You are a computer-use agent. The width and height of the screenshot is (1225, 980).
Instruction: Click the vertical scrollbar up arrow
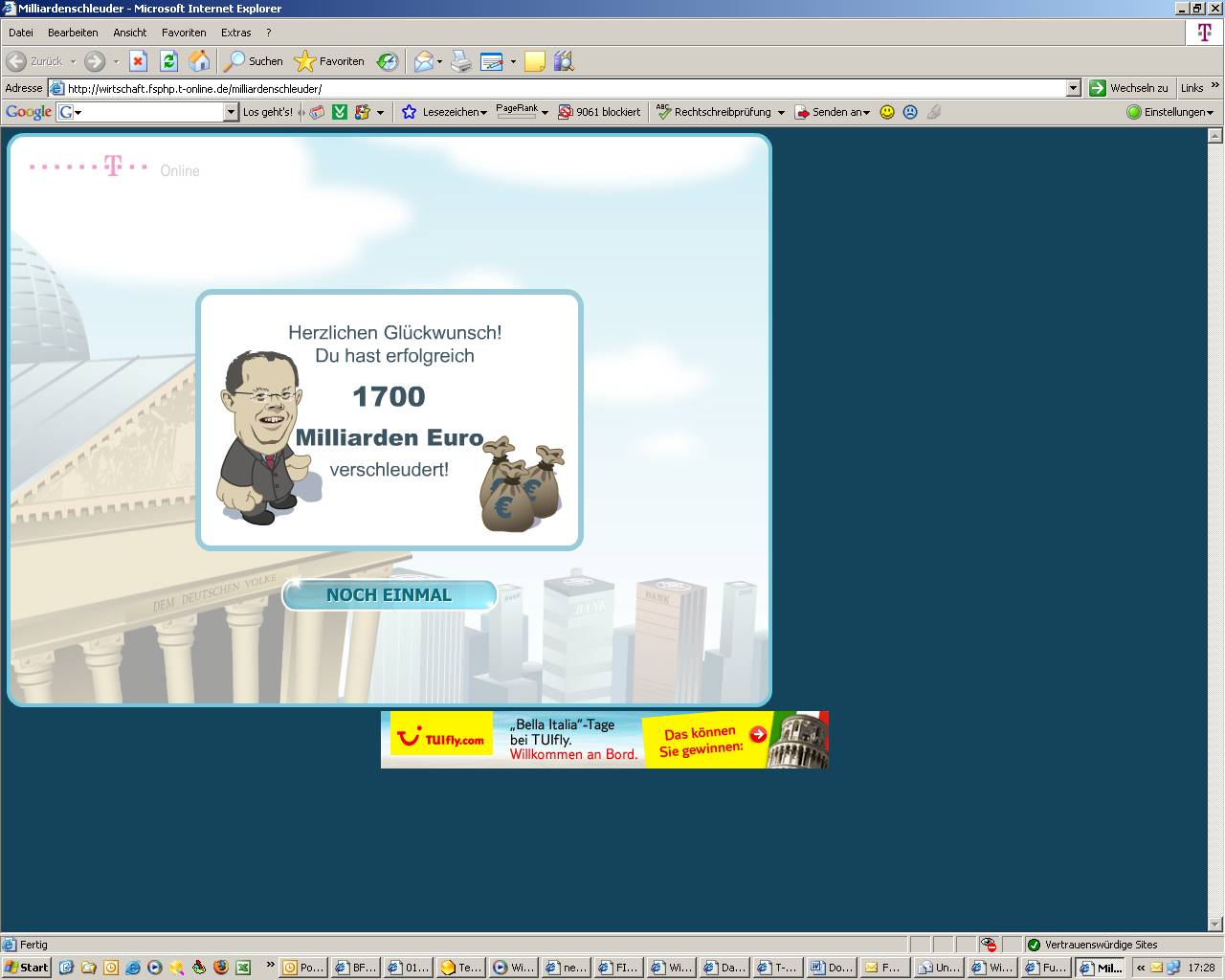pyautogui.click(x=1215, y=136)
